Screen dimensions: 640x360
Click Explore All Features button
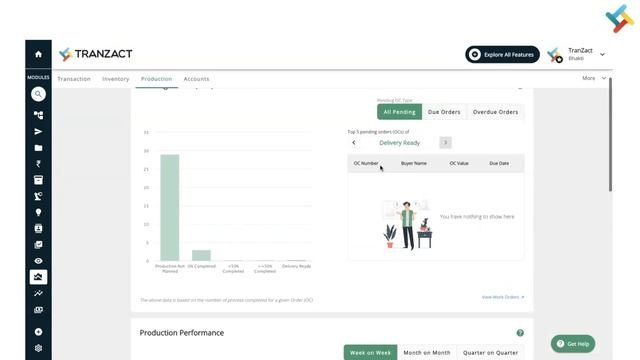point(502,54)
